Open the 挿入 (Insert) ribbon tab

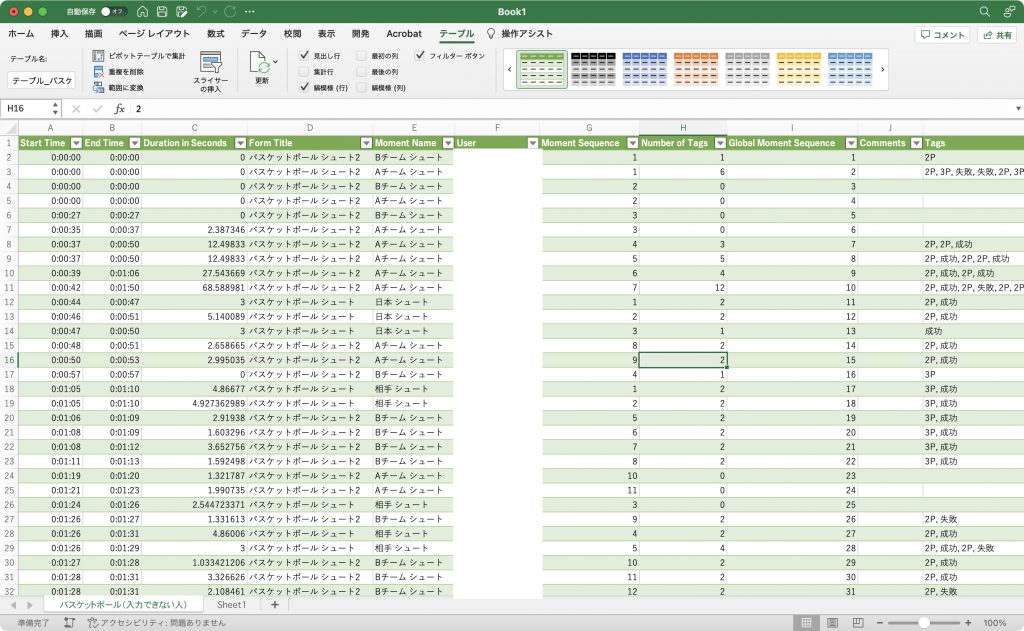pos(59,33)
